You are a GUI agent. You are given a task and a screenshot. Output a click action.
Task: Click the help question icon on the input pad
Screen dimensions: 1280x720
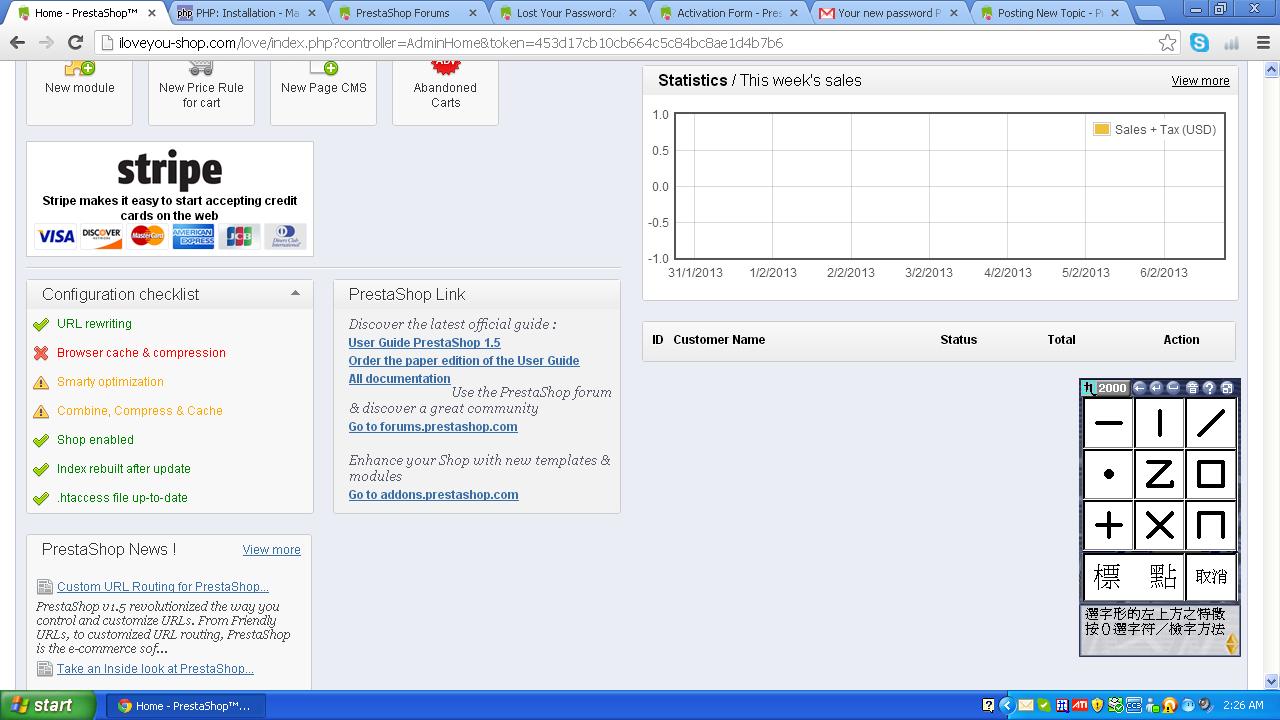pyautogui.click(x=1209, y=388)
